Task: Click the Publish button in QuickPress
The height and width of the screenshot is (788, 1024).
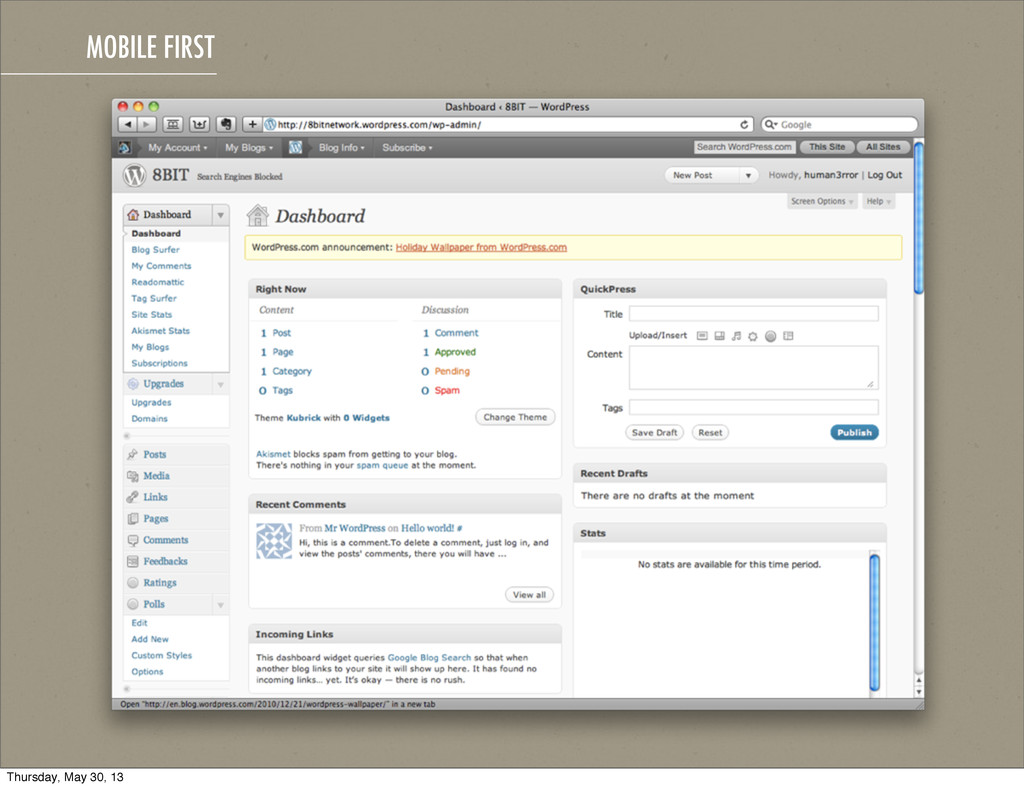Action: (x=854, y=432)
